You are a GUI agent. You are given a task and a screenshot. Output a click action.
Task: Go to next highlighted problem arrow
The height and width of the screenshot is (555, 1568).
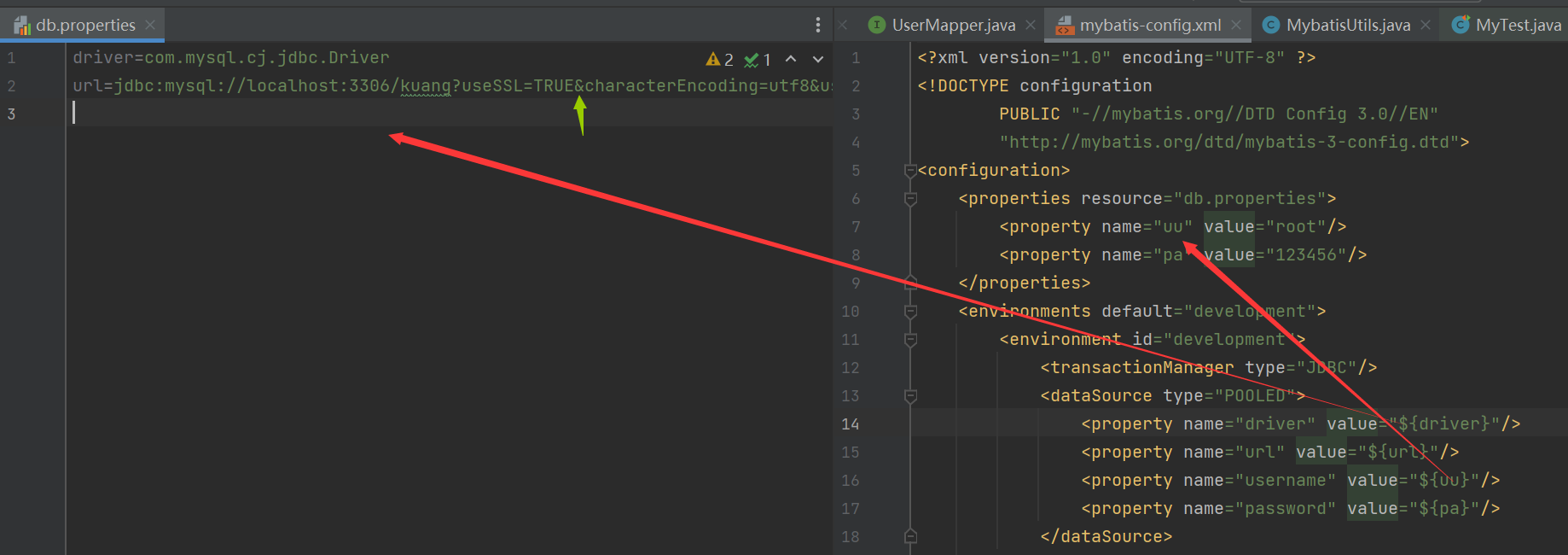pos(818,59)
